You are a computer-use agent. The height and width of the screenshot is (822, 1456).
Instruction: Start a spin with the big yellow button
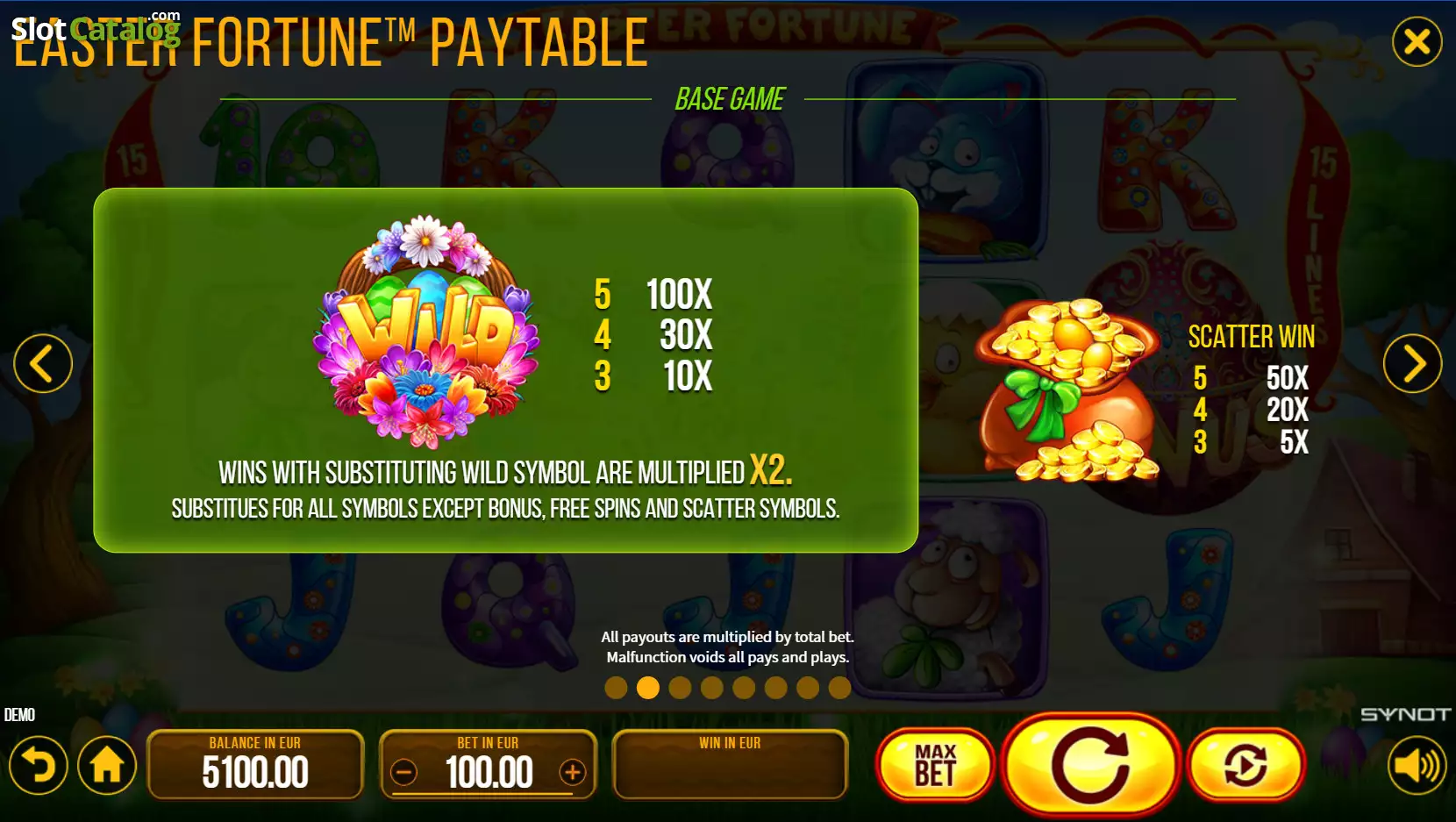coord(1090,765)
